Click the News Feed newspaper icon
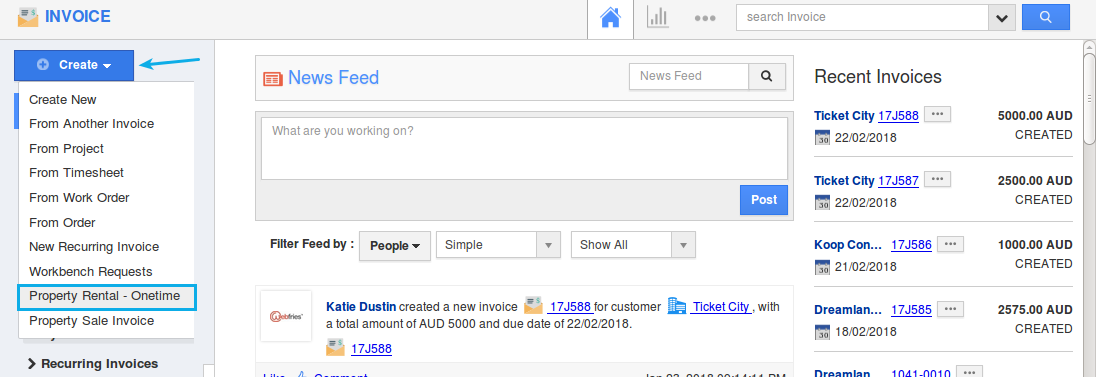Screen dimensions: 1096x377 (273, 78)
